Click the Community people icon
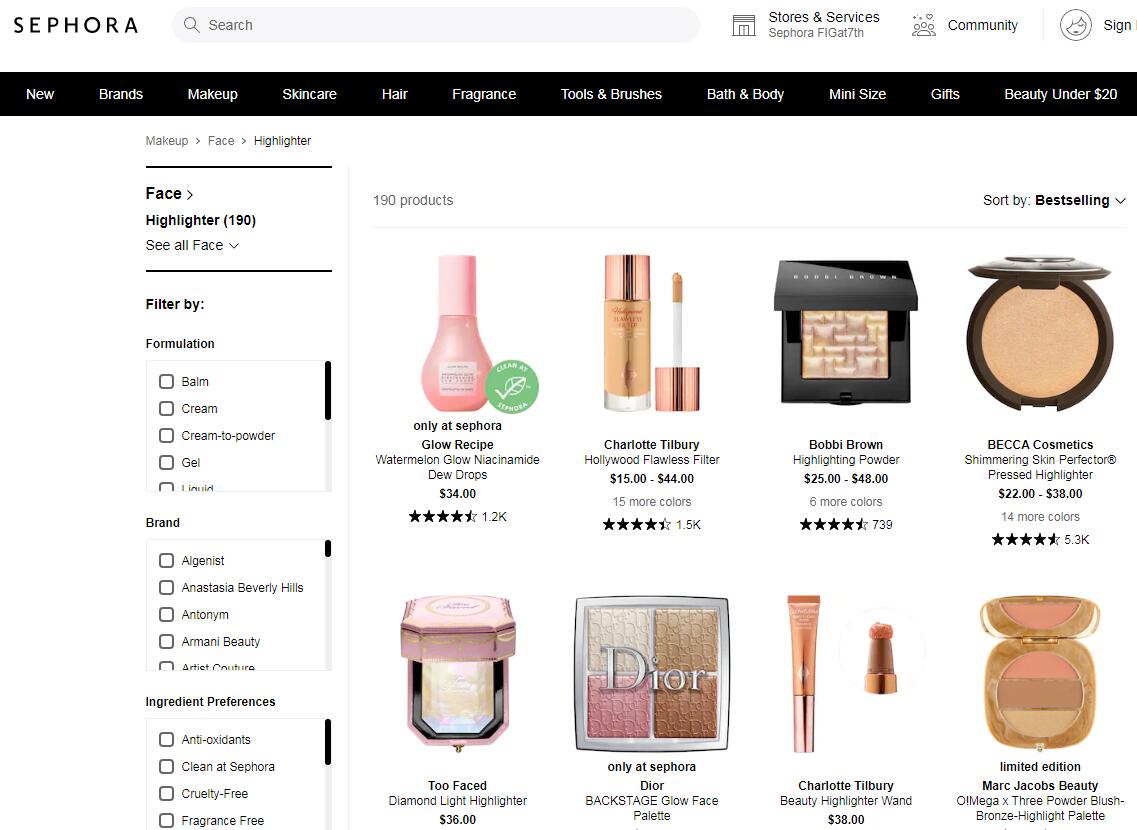1137x830 pixels. (924, 25)
